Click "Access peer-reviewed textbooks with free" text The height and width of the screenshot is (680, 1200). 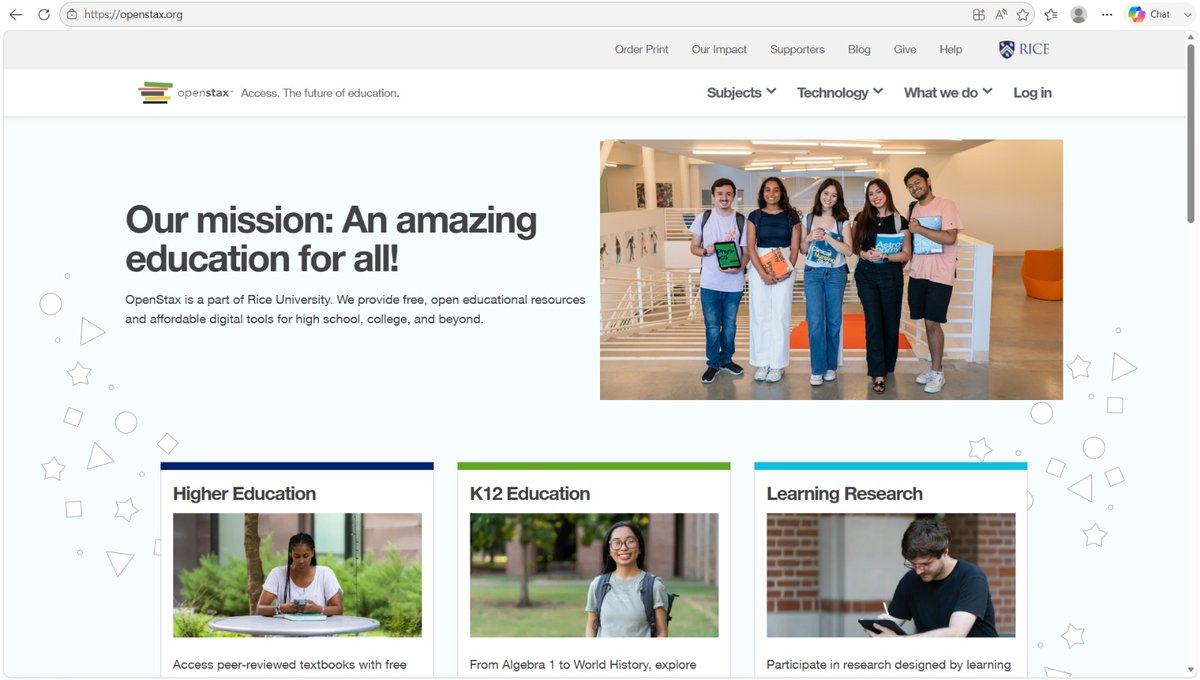pyautogui.click(x=289, y=664)
